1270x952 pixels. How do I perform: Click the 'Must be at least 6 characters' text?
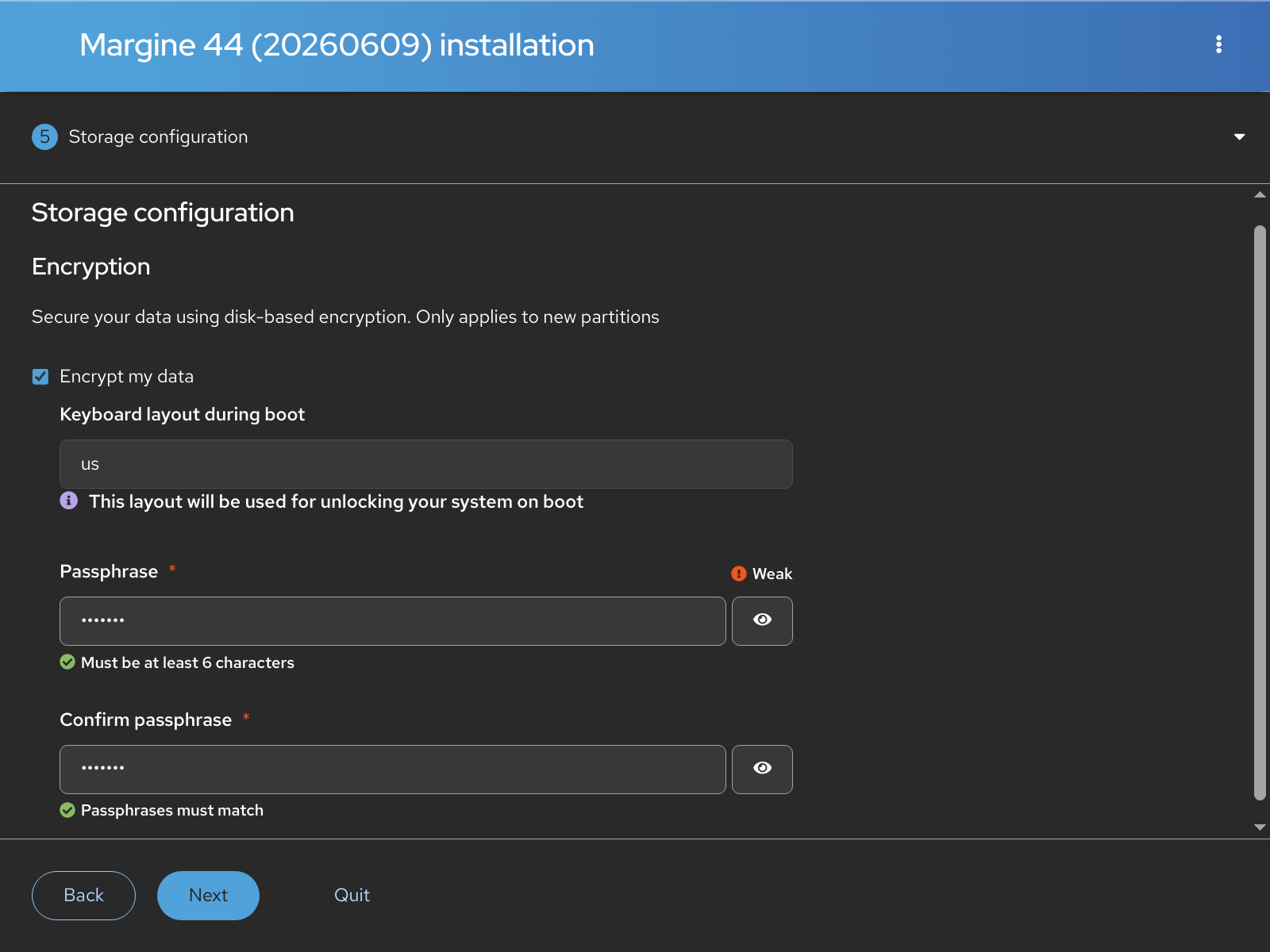coord(187,662)
